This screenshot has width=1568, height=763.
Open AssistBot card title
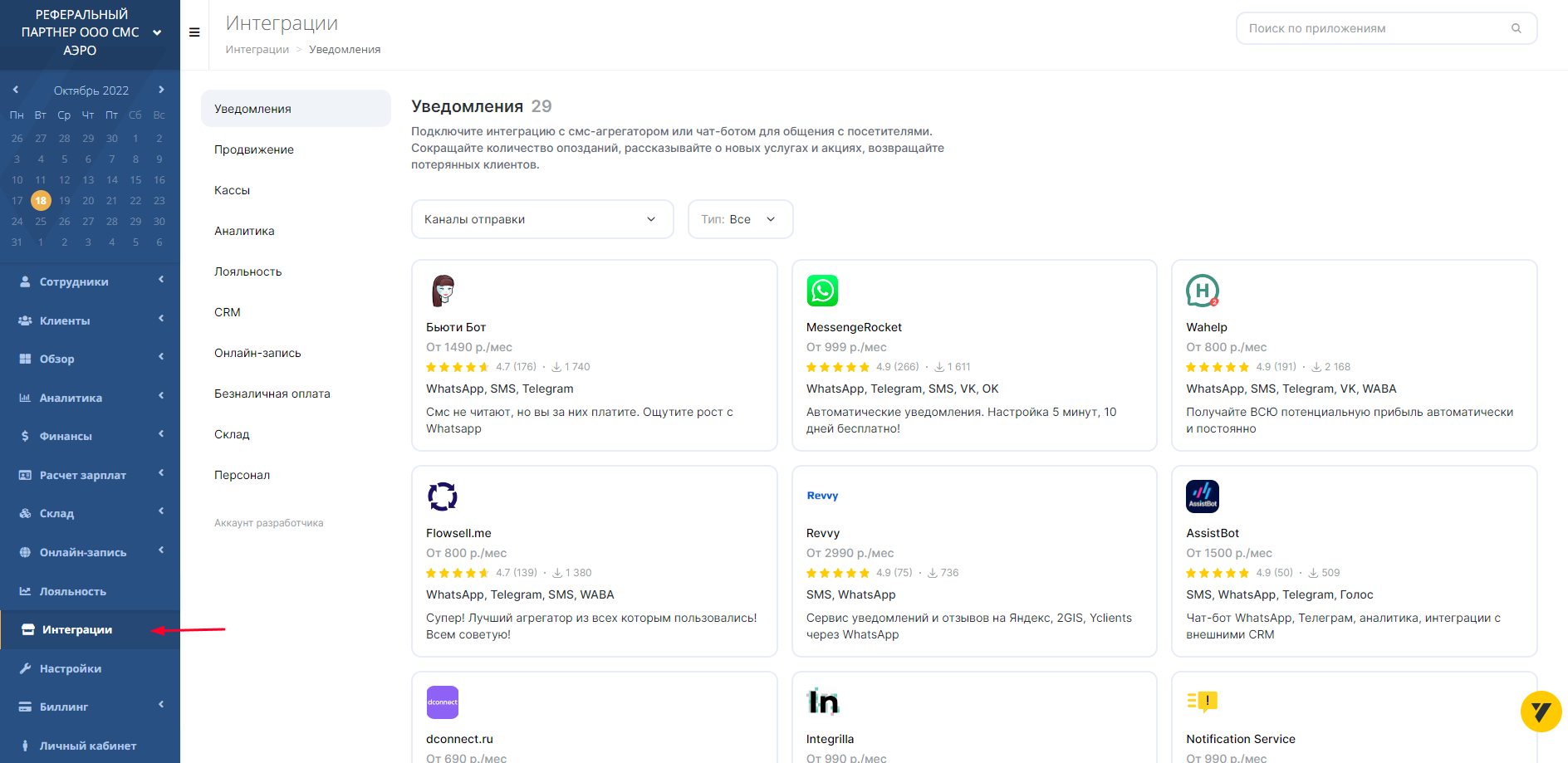pyautogui.click(x=1213, y=533)
